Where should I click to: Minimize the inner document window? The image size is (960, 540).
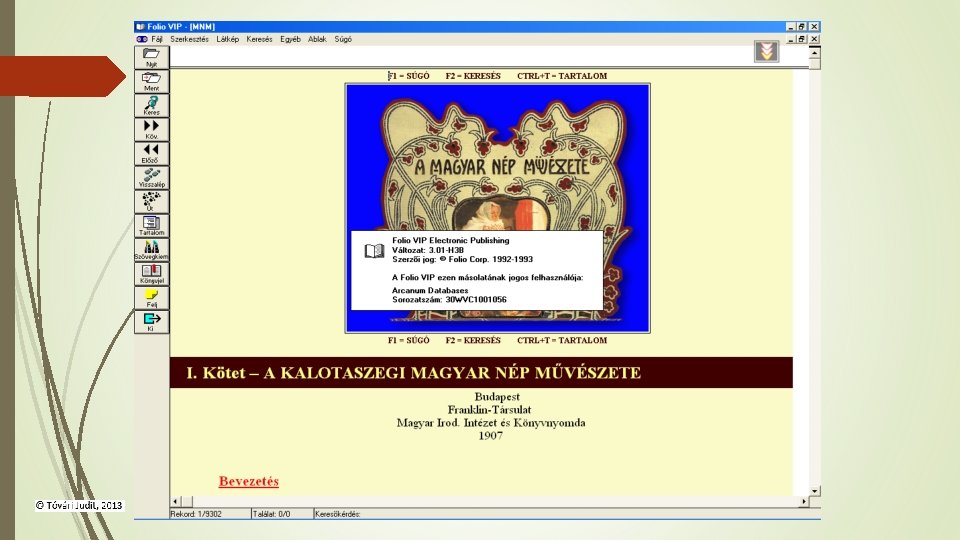click(x=791, y=39)
